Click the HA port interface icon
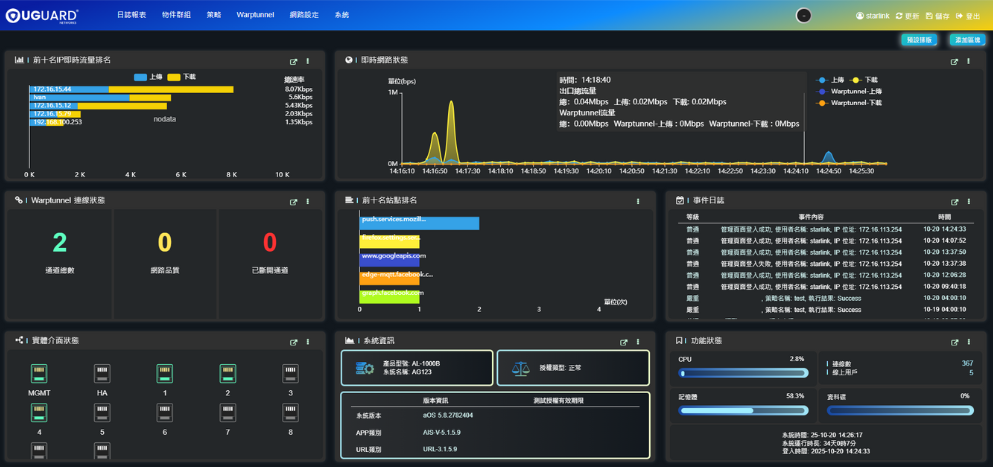The image size is (993, 467). [101, 374]
